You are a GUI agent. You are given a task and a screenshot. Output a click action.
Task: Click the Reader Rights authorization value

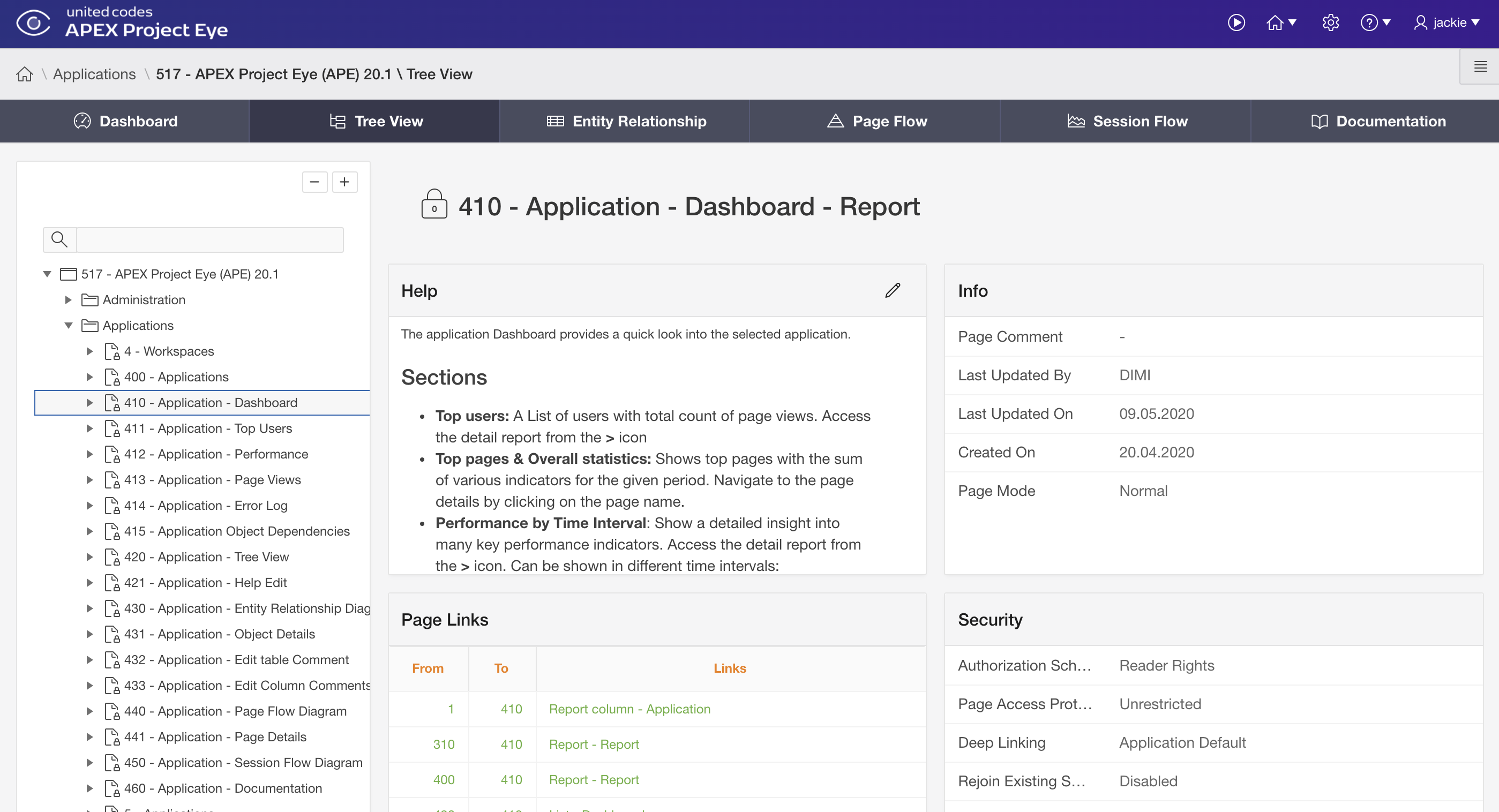tap(1167, 665)
